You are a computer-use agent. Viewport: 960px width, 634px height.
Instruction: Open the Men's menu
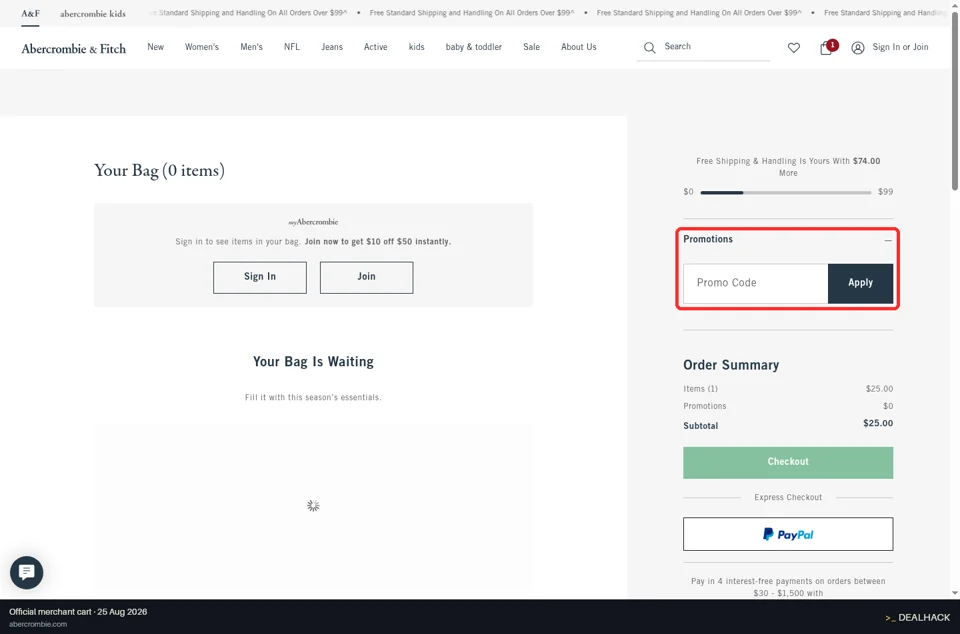pos(252,47)
